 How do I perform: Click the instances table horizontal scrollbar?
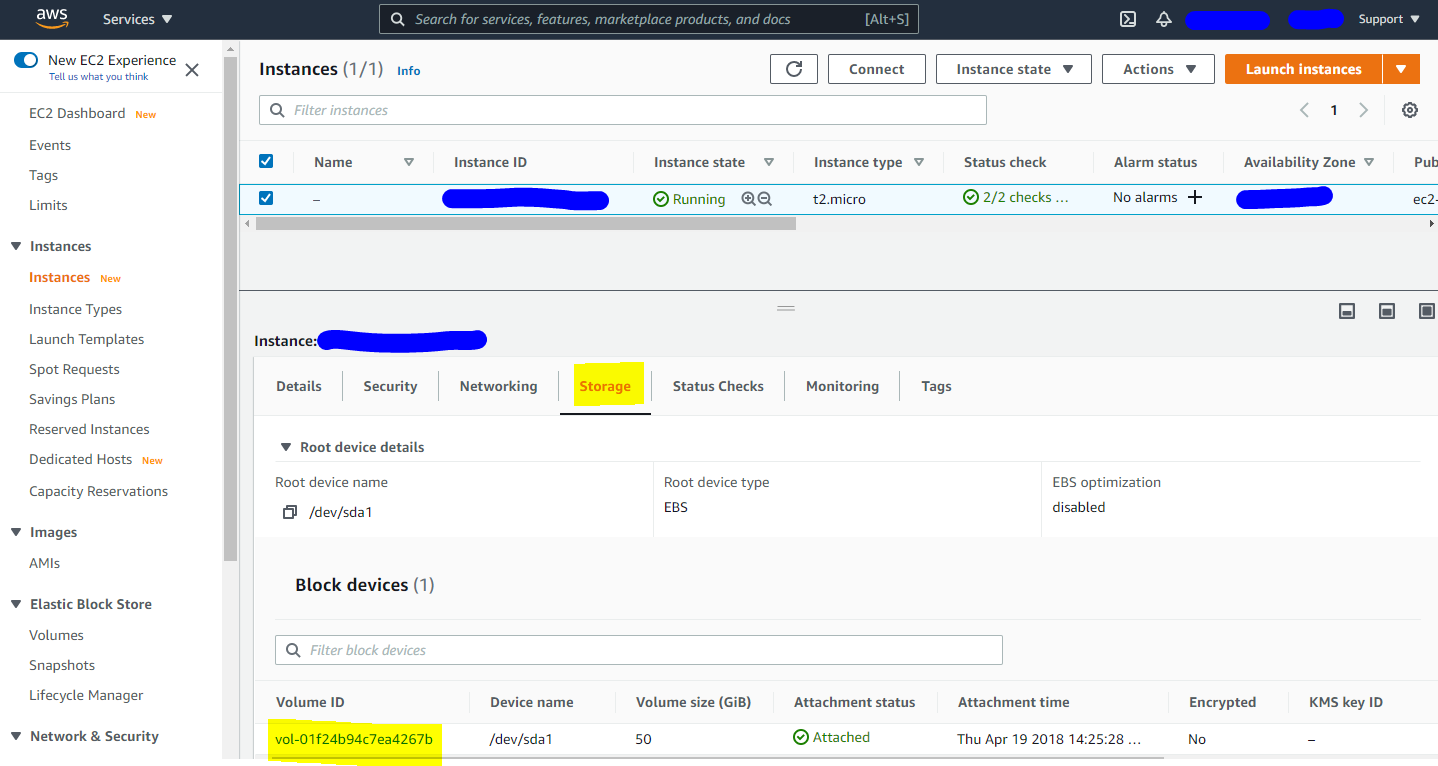point(526,224)
